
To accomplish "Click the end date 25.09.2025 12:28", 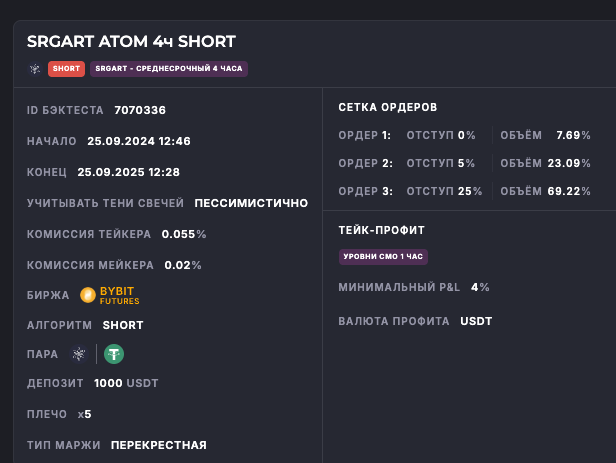I will click(x=128, y=172).
